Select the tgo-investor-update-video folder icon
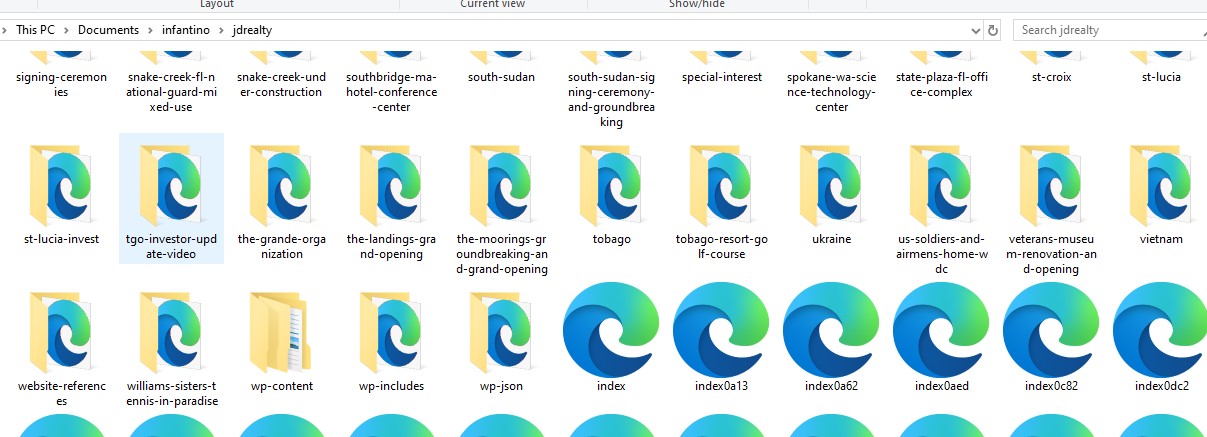This screenshot has height=437, width=1207. coord(171,185)
